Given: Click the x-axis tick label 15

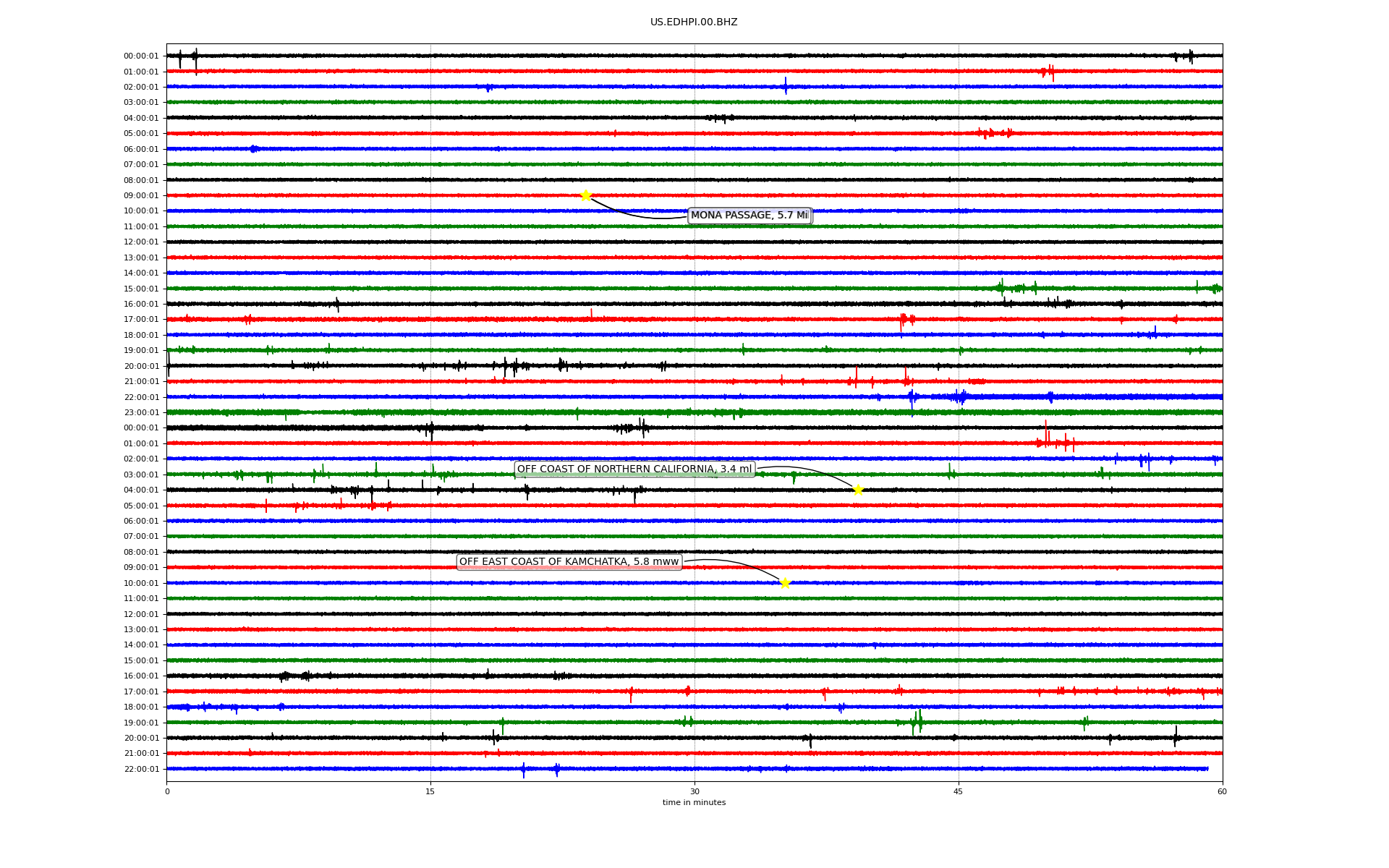Looking at the screenshot, I should [430, 791].
